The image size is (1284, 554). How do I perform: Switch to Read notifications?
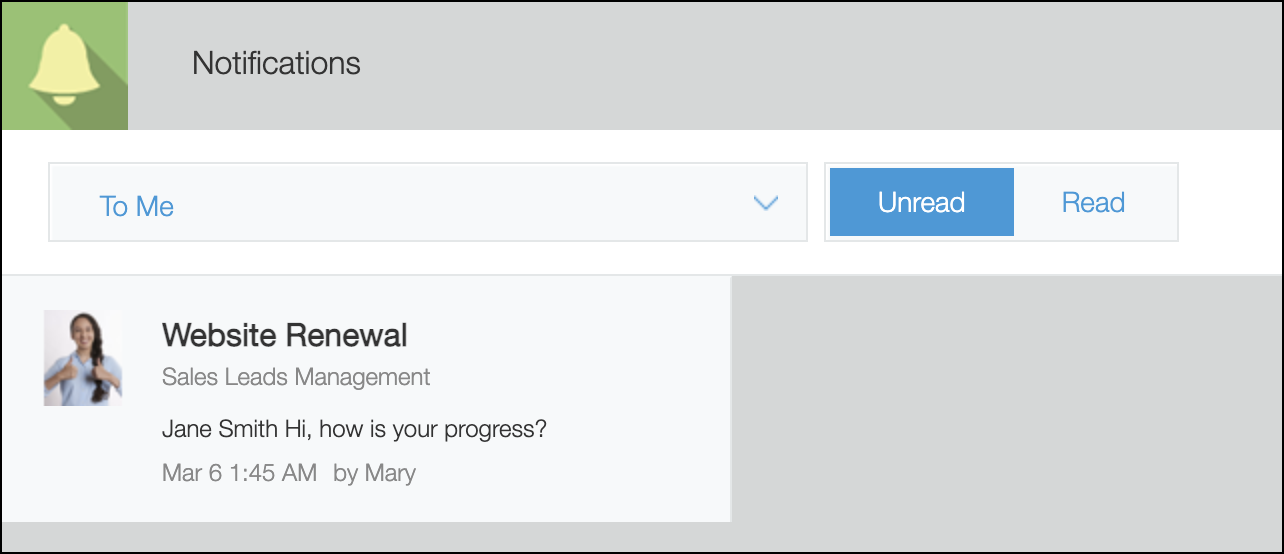1093,203
